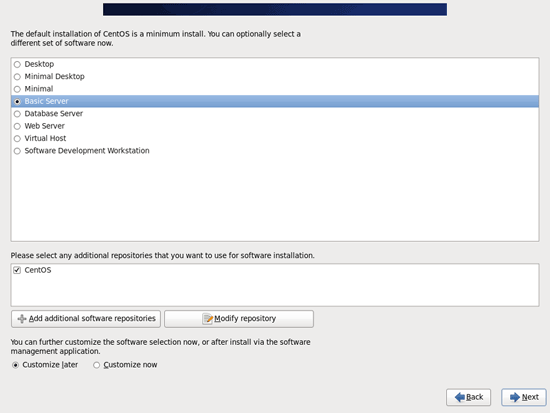
Task: Pick the Web Server option
Action: (17, 126)
